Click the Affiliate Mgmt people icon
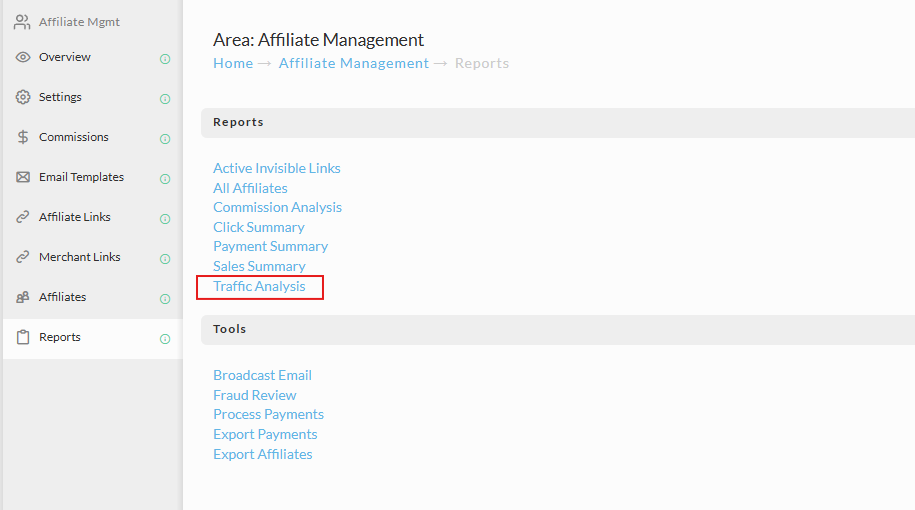The width and height of the screenshot is (915, 510). coord(22,22)
